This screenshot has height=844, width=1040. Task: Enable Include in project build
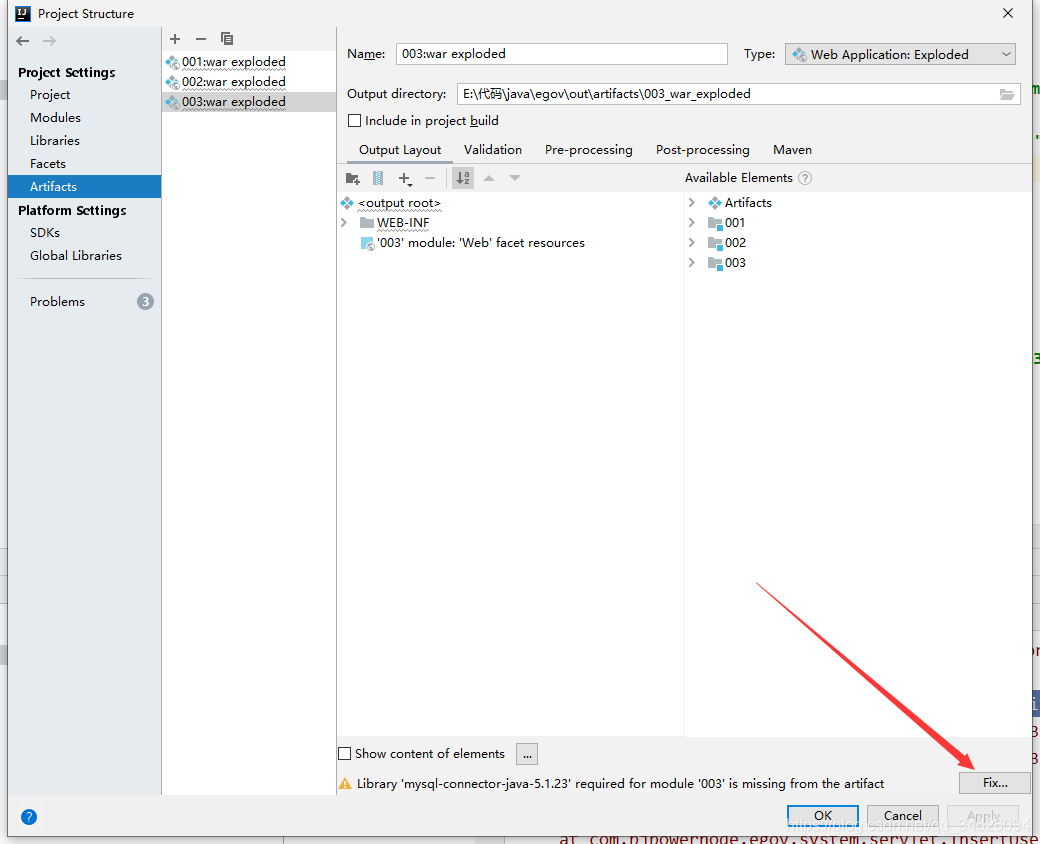click(355, 120)
